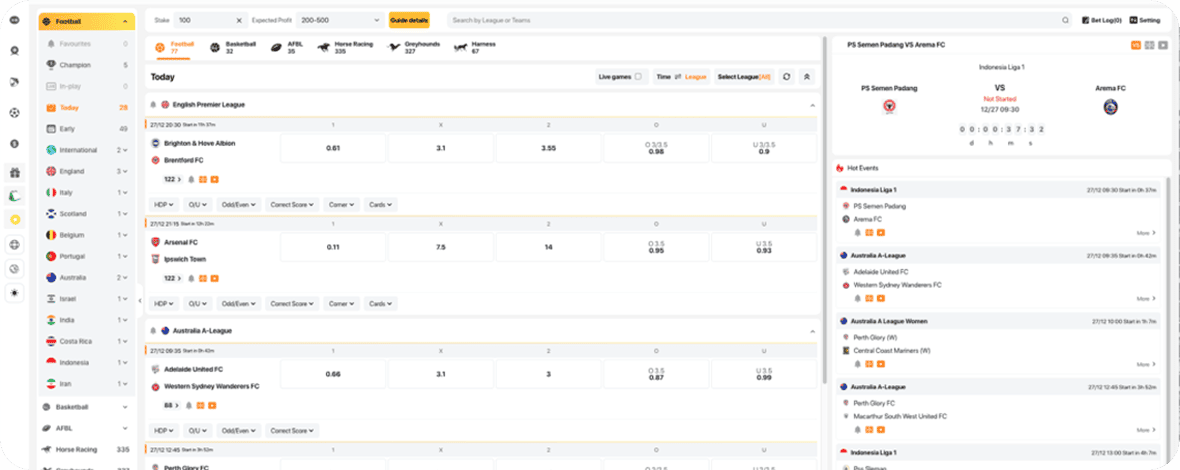
Task: Switch to the Greyhounds tab
Action: [413, 47]
